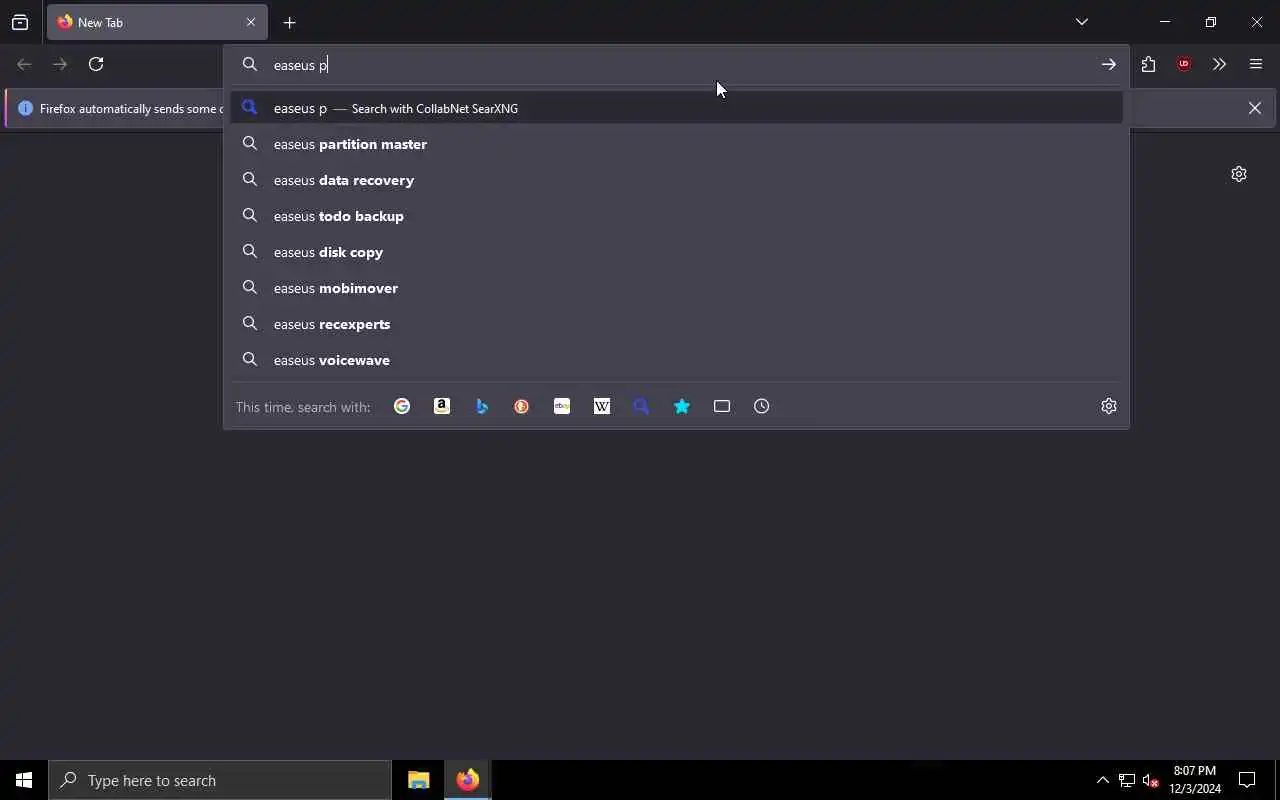1280x800 pixels.
Task: Open File Explorer from taskbar
Action: pyautogui.click(x=418, y=780)
